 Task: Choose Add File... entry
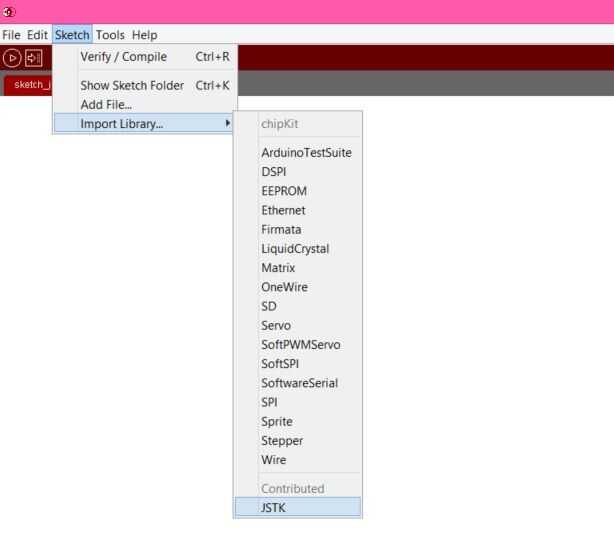[145, 105]
